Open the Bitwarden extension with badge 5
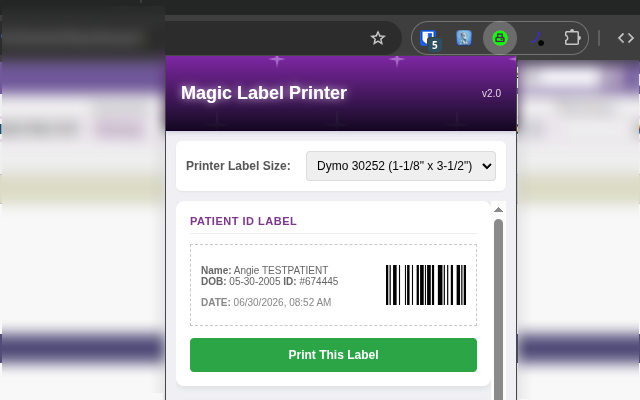Image resolution: width=640 pixels, height=400 pixels. pyautogui.click(x=429, y=39)
